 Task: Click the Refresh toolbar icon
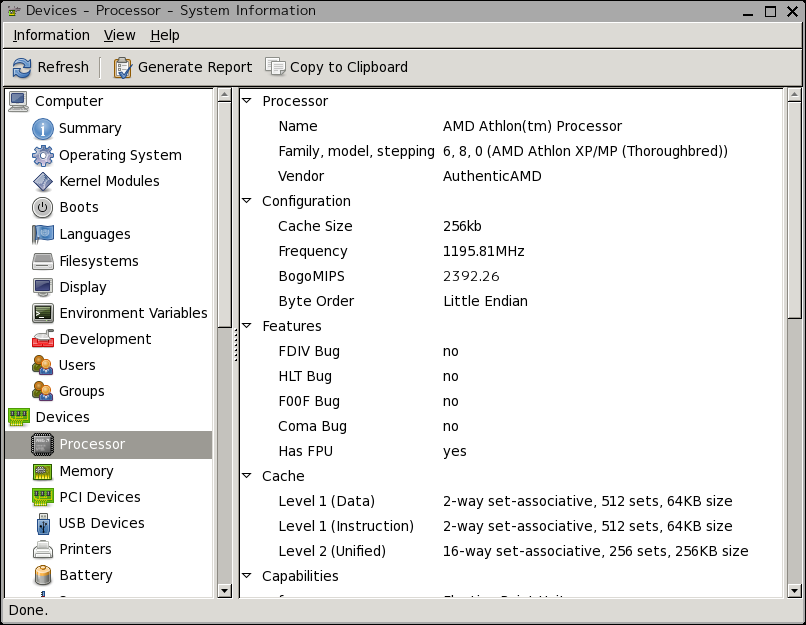pyautogui.click(x=22, y=67)
